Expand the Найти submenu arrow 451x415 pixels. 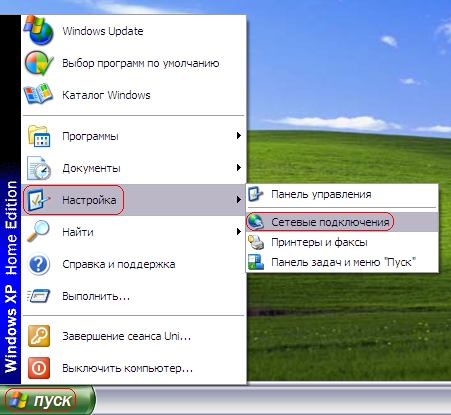tap(238, 231)
